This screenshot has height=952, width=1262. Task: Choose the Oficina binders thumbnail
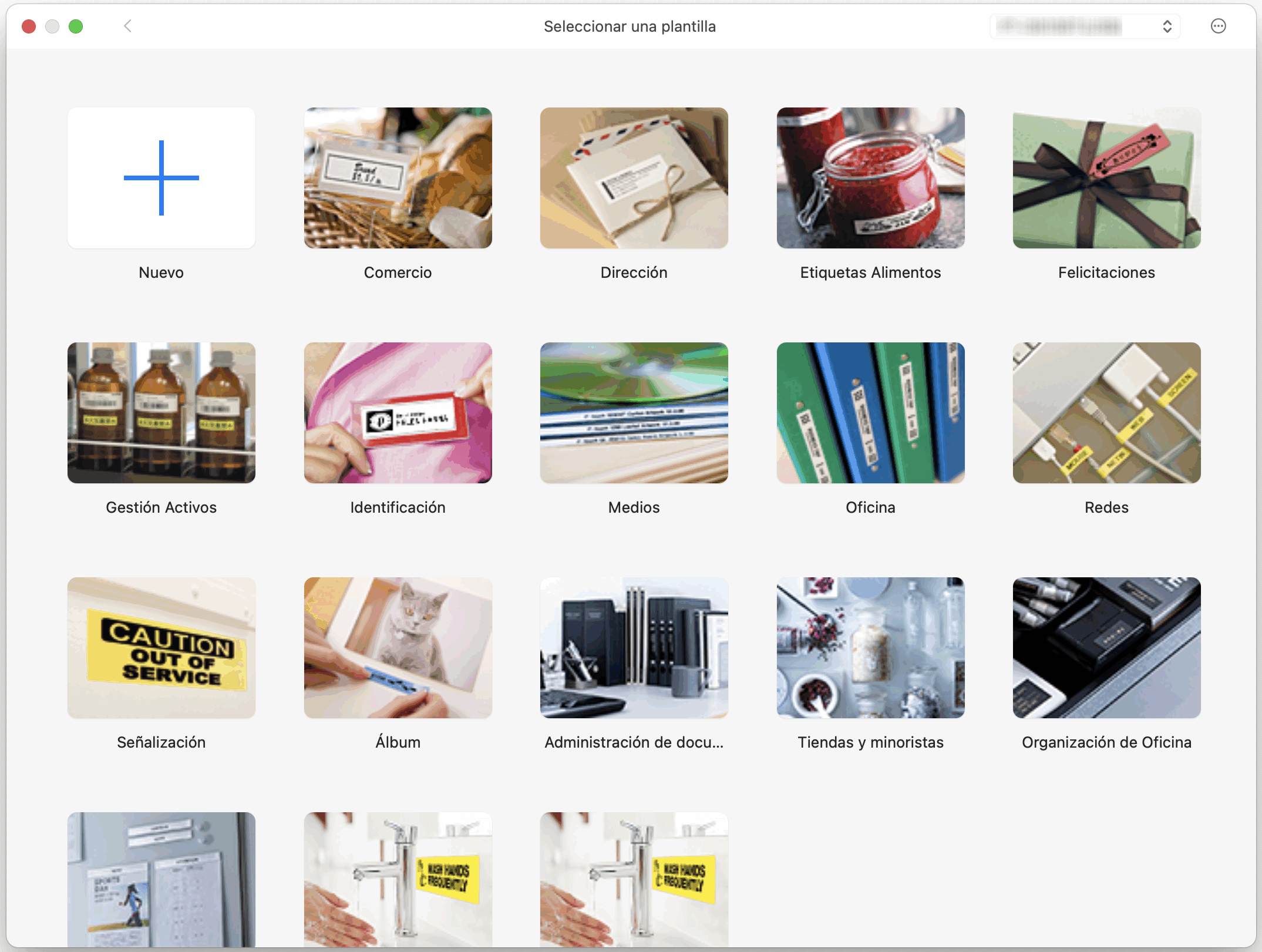(x=871, y=413)
